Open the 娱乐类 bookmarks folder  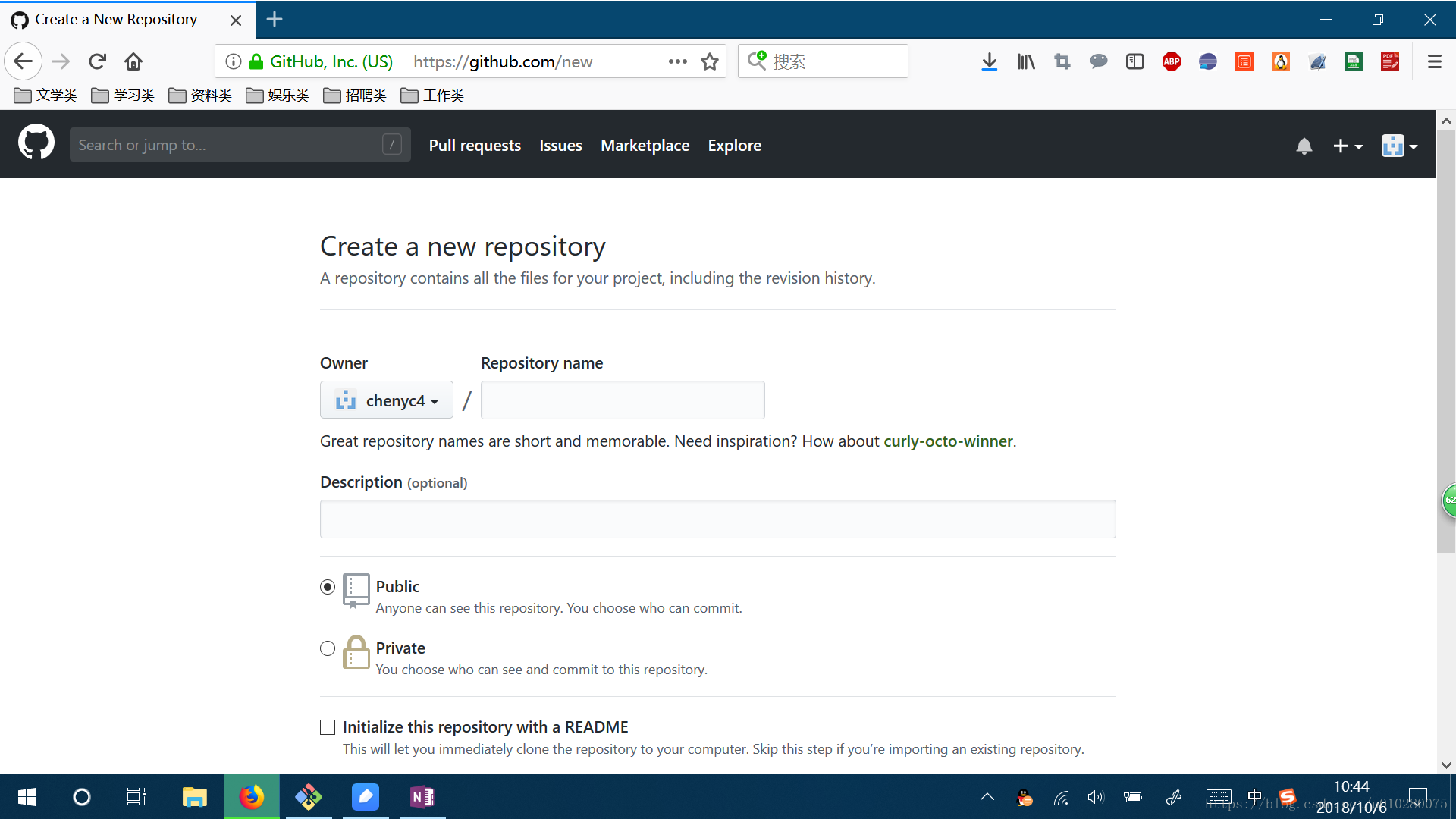coord(278,96)
